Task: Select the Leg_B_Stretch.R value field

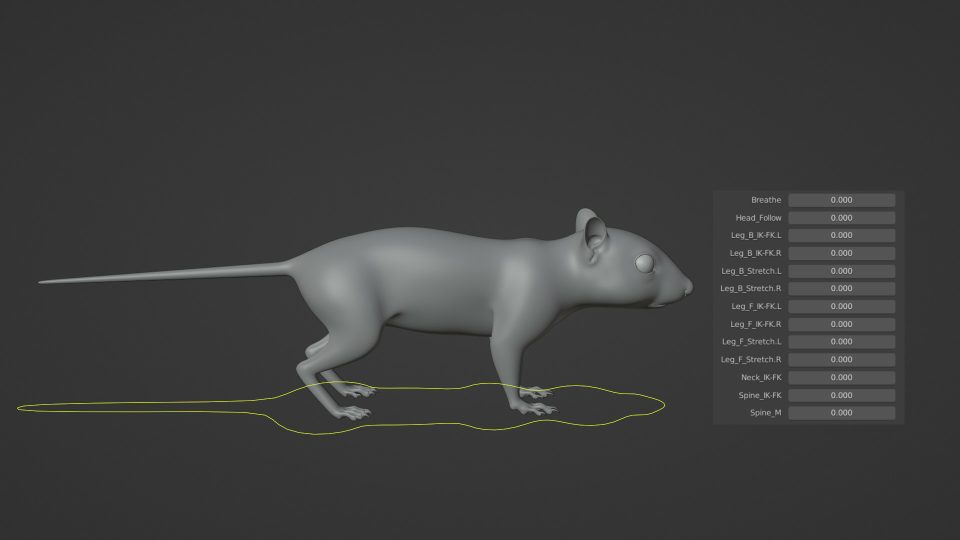Action: point(841,288)
